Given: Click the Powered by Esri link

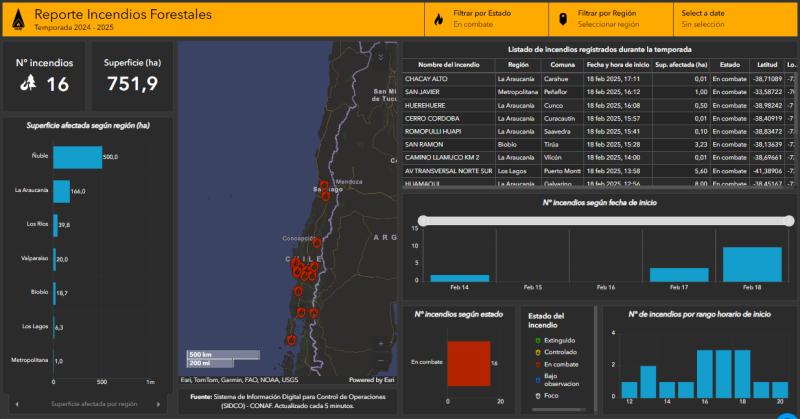Looking at the screenshot, I should (x=371, y=380).
